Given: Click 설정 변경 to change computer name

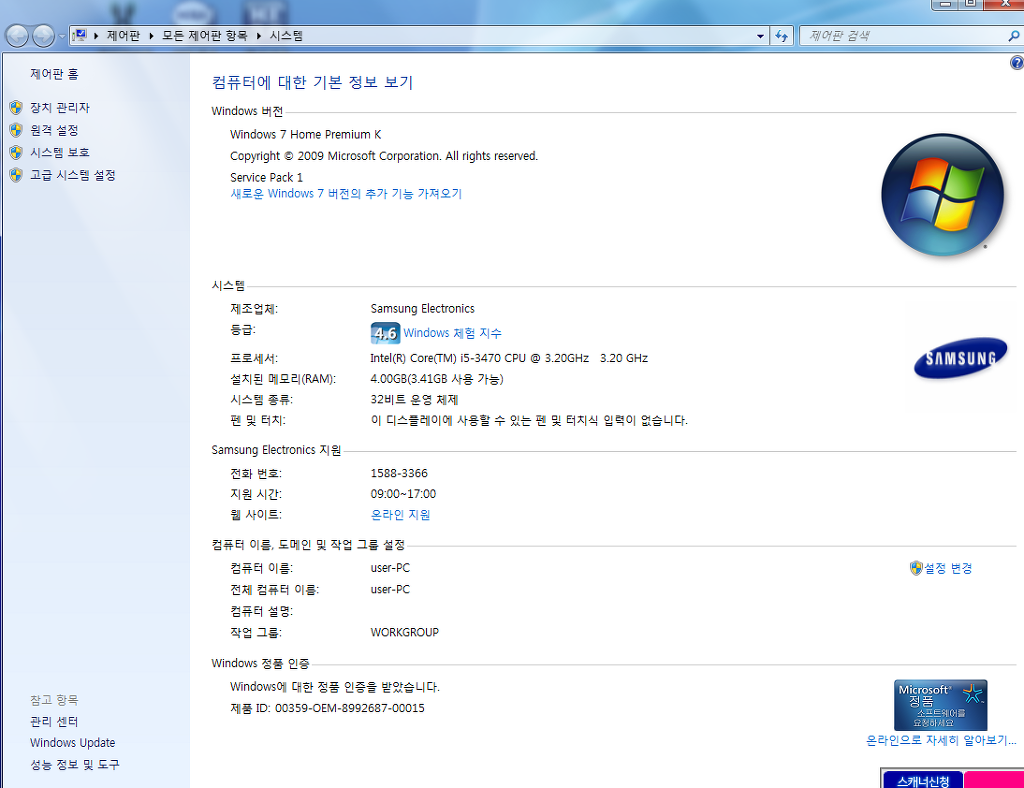Looking at the screenshot, I should point(948,569).
